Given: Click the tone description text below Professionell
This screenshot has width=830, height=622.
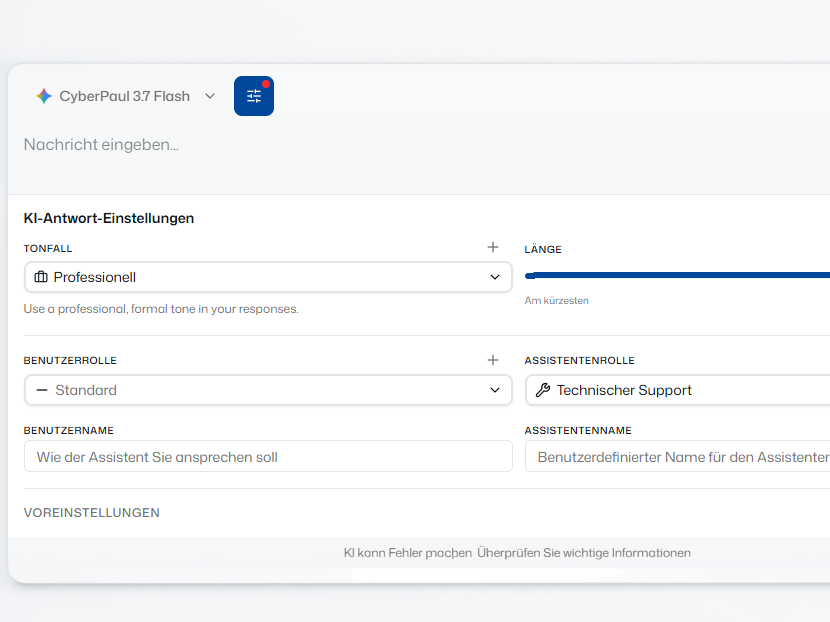Looking at the screenshot, I should click(x=161, y=309).
